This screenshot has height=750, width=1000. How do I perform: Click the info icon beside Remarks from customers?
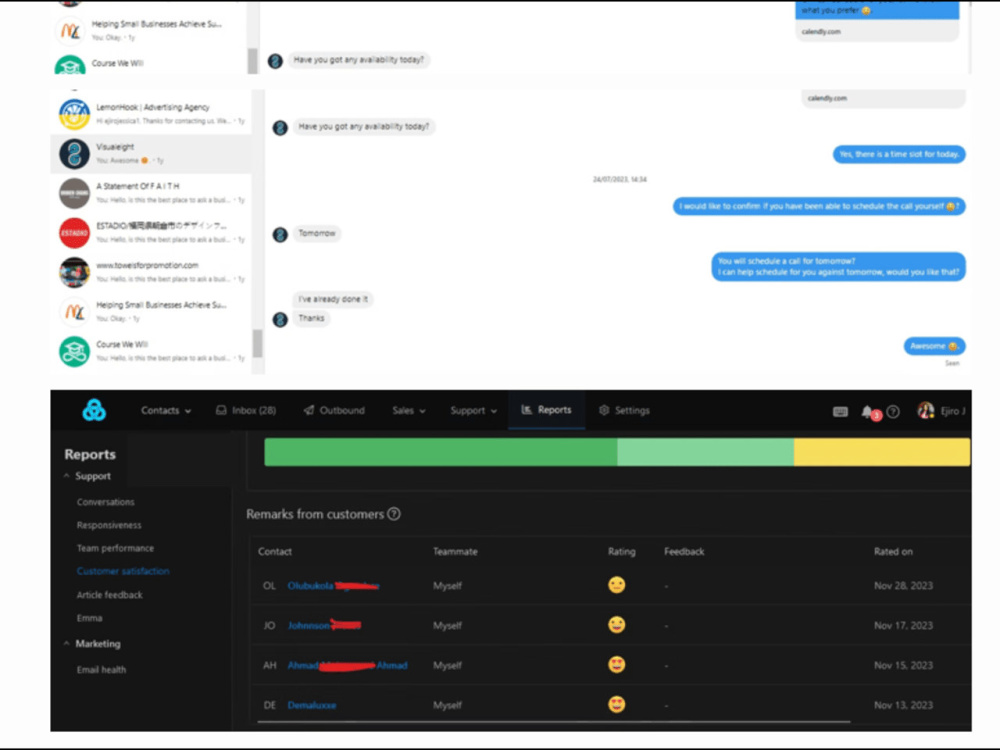point(394,514)
